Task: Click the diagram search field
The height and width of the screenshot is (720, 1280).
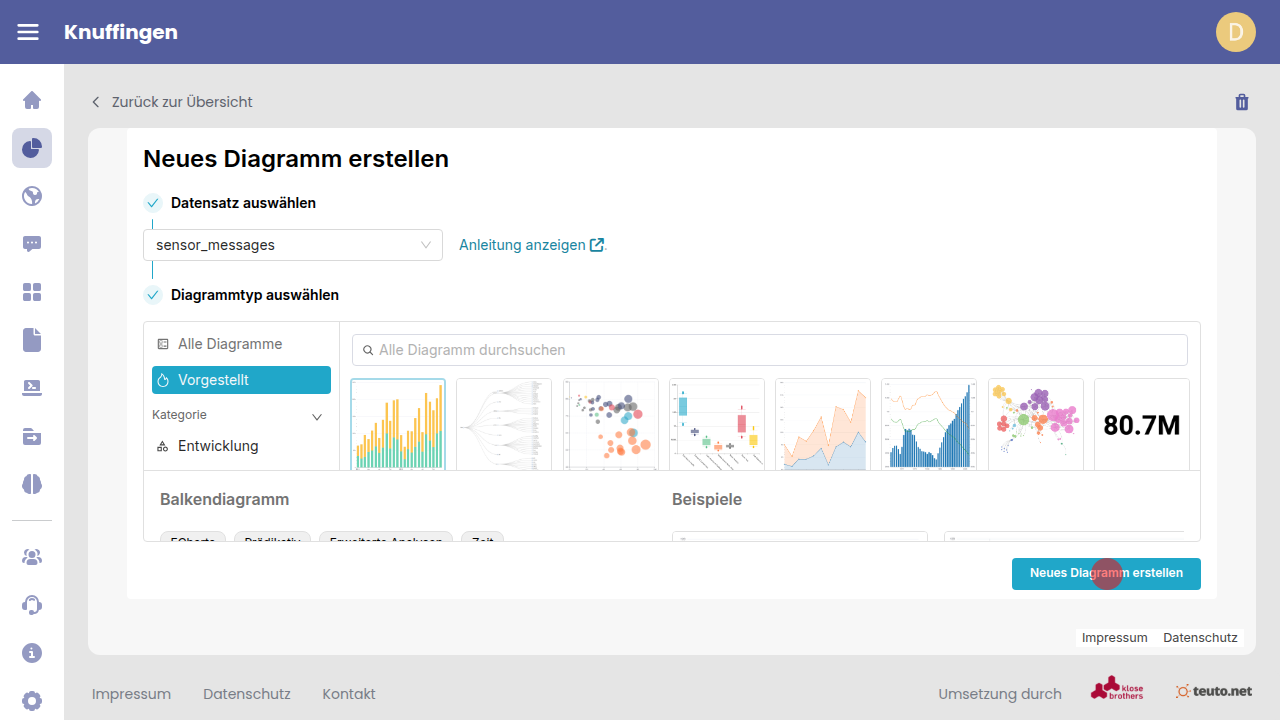Action: click(769, 350)
